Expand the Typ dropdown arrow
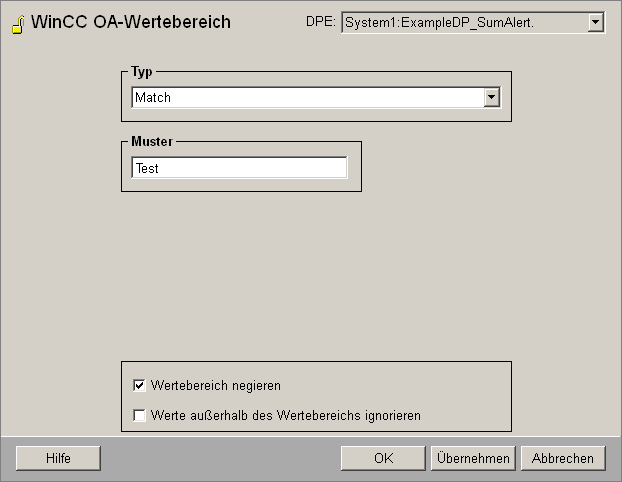Viewport: 622px width, 482px height. (x=491, y=97)
